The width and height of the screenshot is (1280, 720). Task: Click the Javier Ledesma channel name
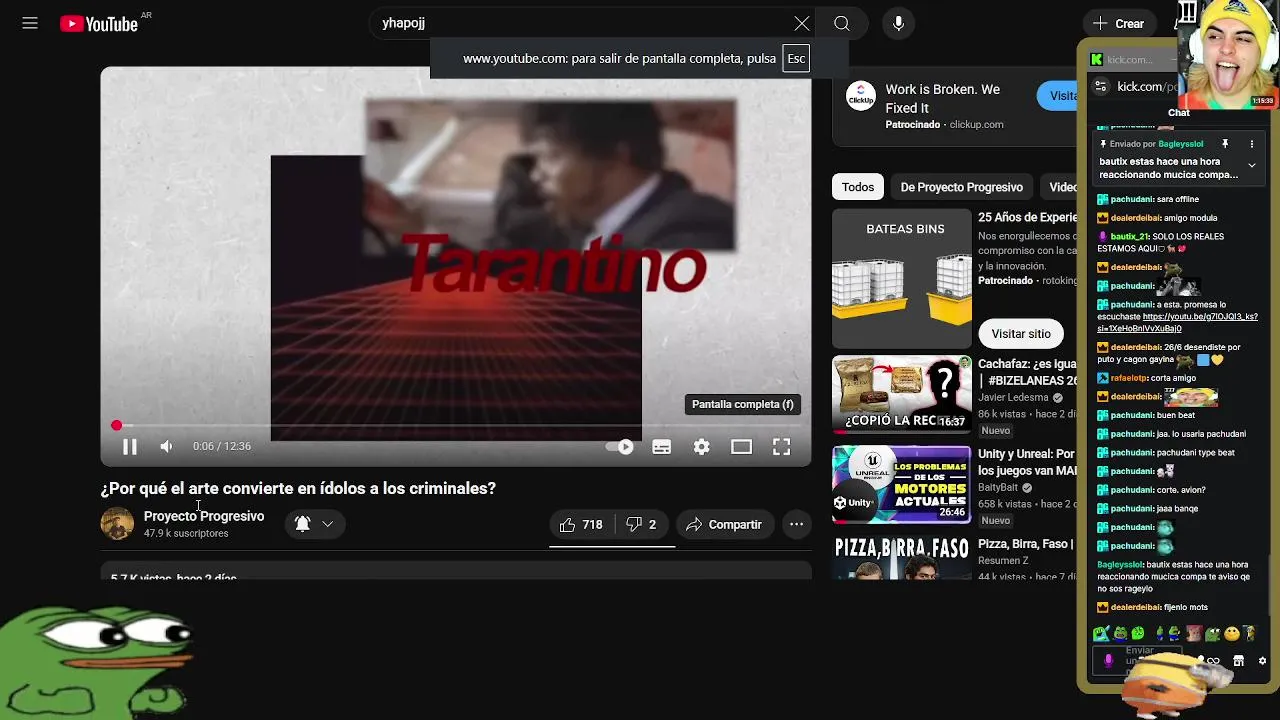pos(1013,397)
